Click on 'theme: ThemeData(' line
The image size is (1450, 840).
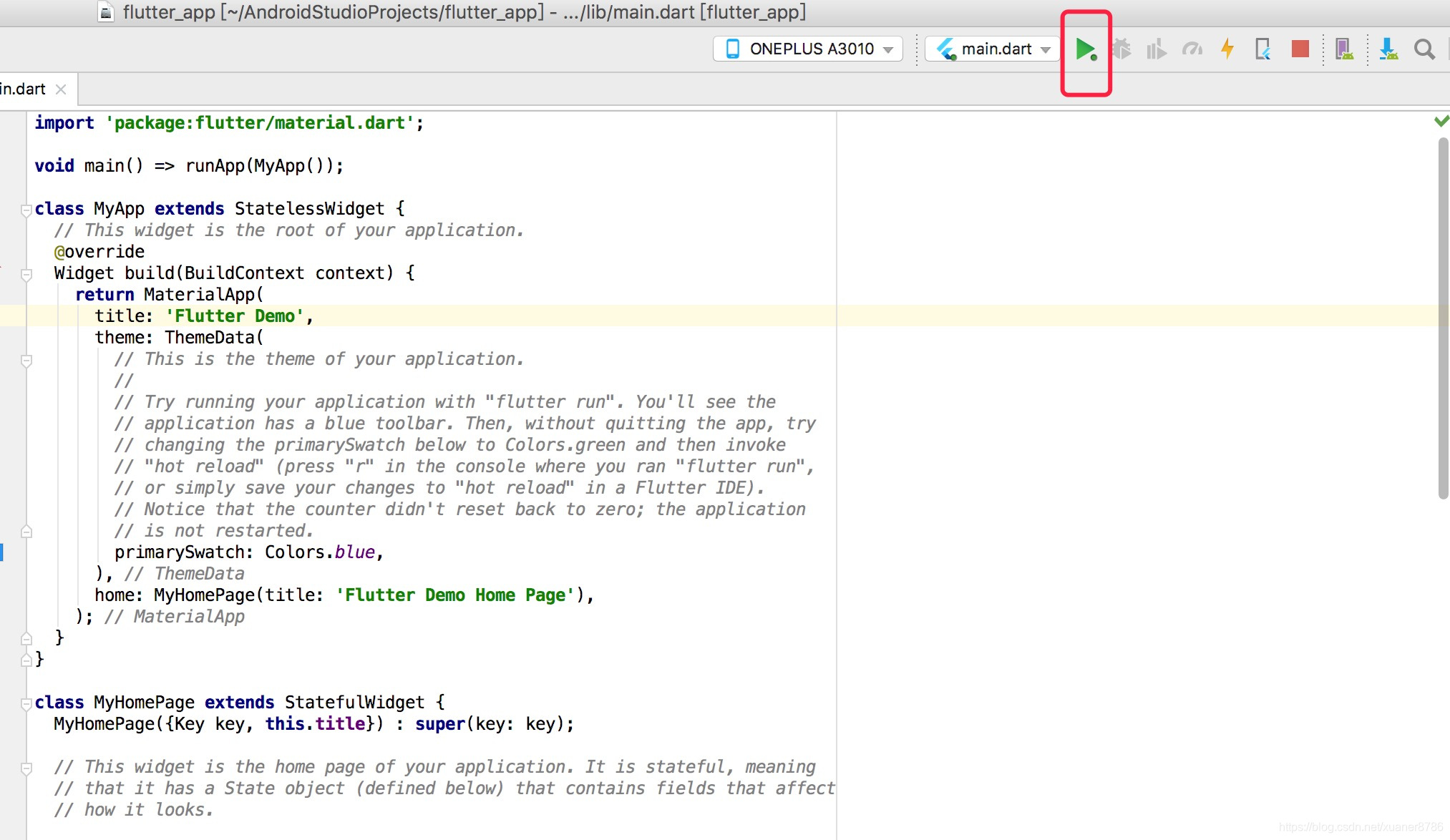pyautogui.click(x=179, y=338)
